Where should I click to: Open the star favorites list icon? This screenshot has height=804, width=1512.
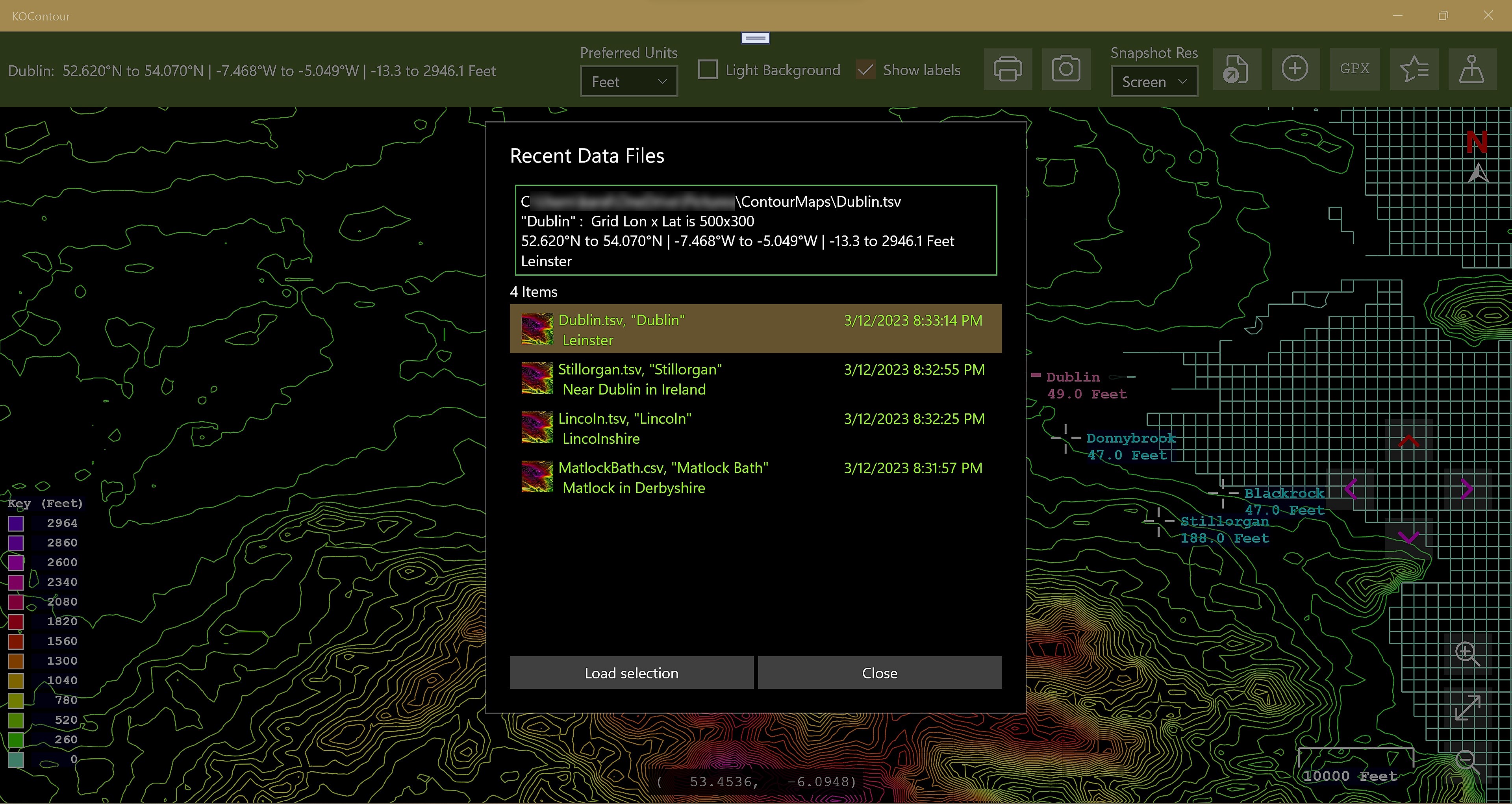point(1414,69)
